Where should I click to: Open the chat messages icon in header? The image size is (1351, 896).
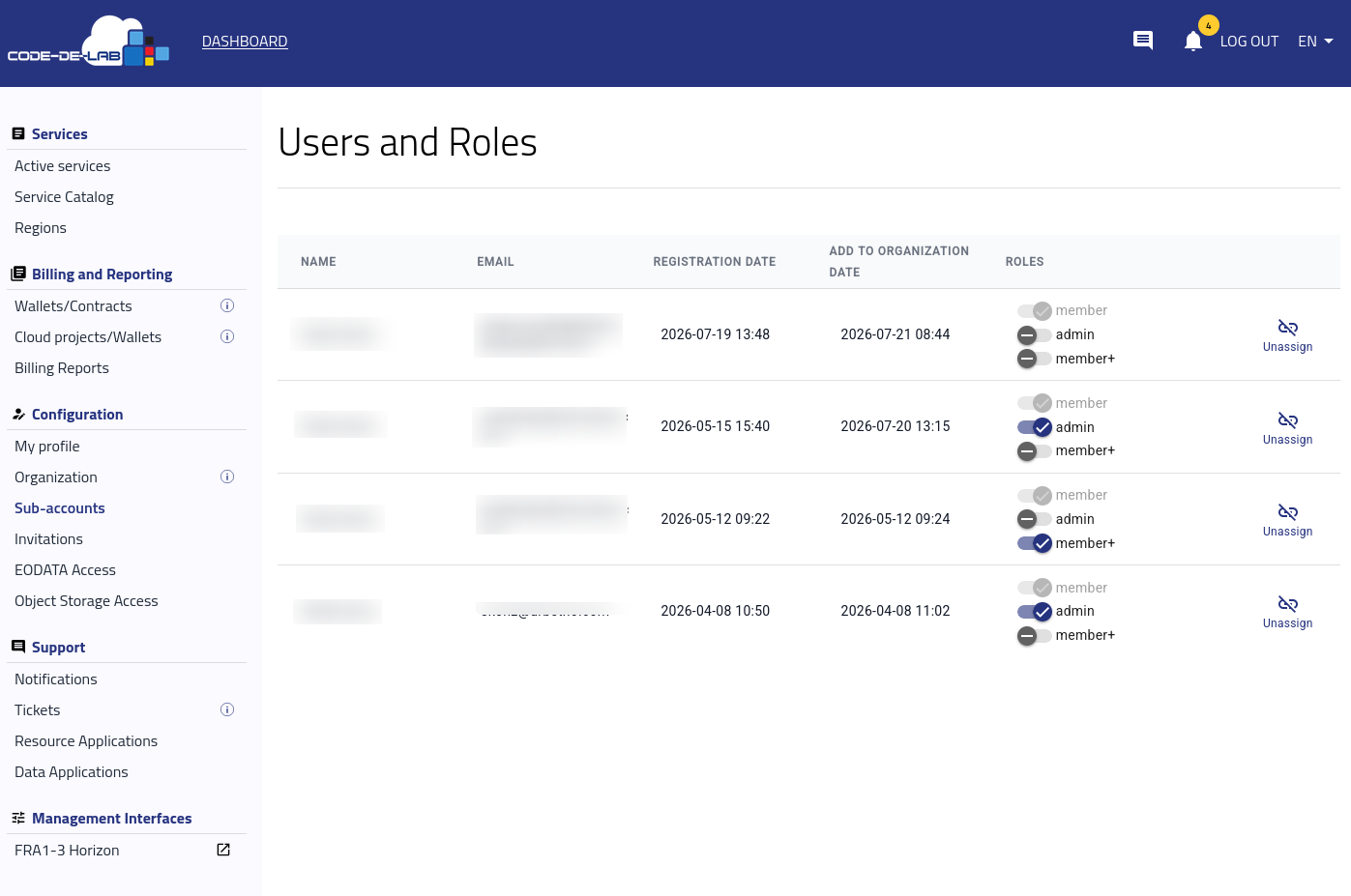1143,41
